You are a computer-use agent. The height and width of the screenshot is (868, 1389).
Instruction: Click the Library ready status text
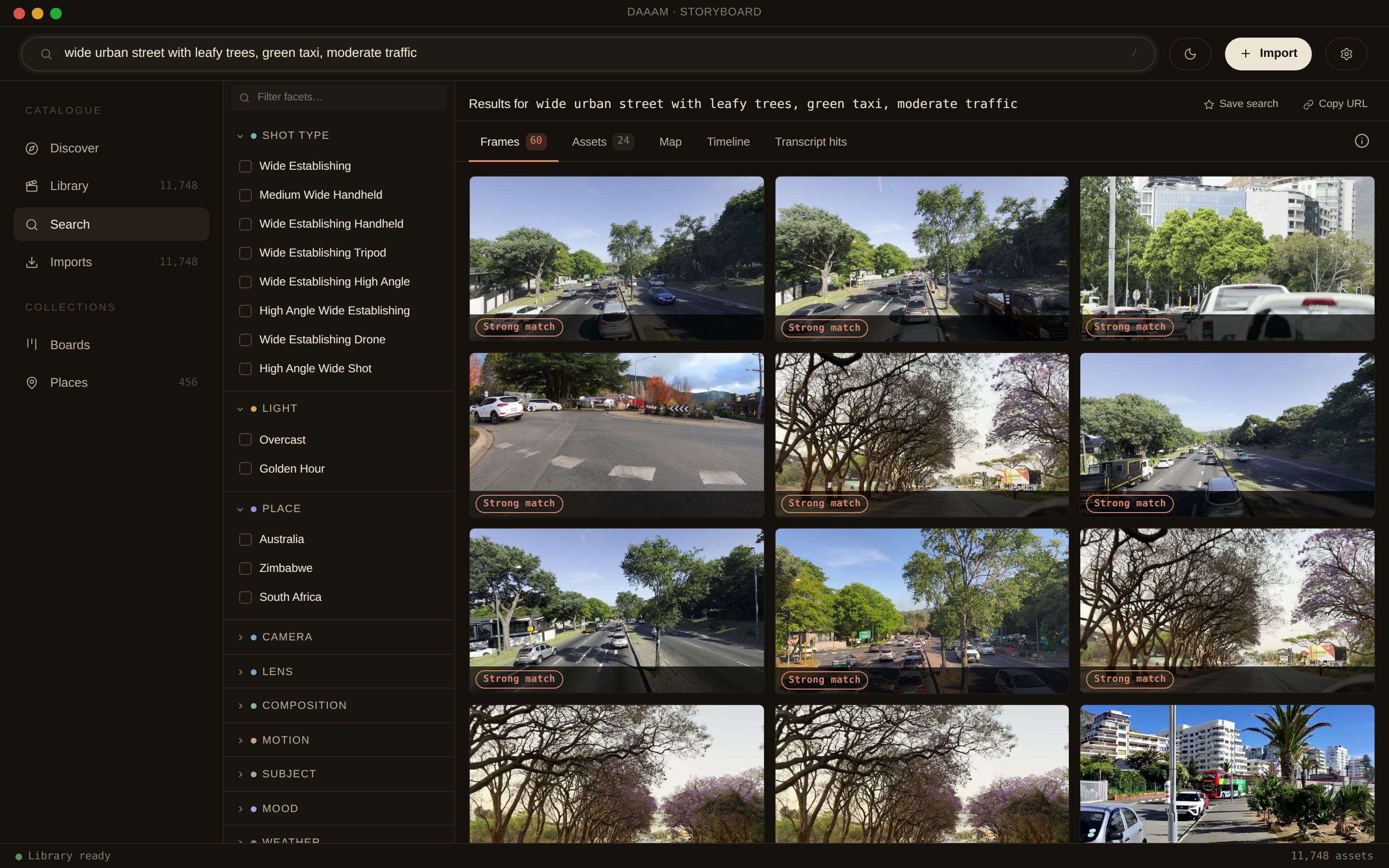coord(69,856)
